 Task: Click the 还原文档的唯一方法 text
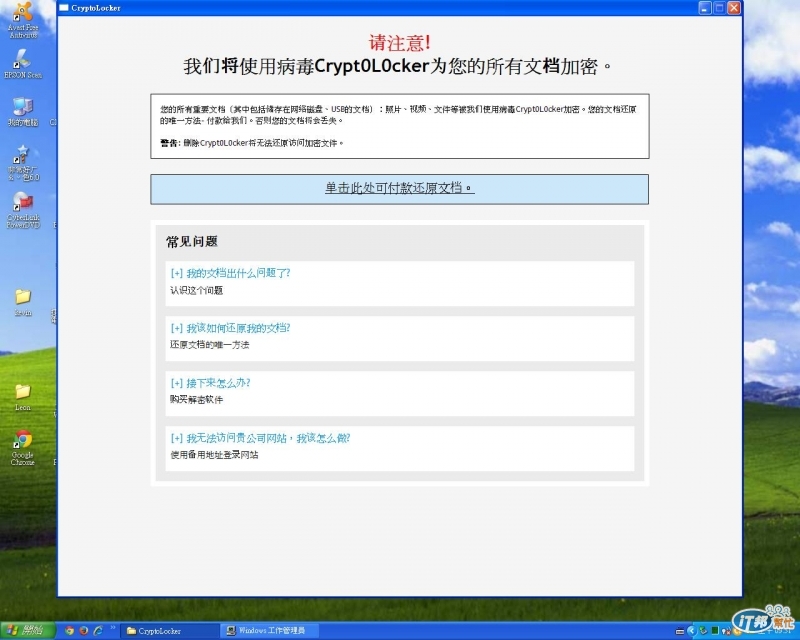[210, 345]
